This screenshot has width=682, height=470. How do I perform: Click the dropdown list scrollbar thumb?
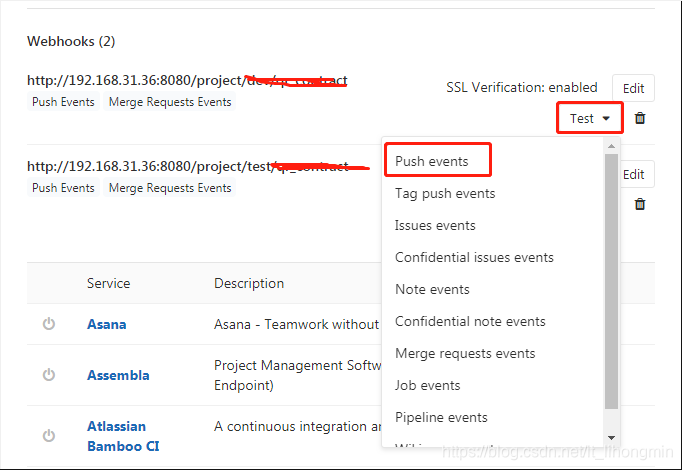(x=612, y=281)
